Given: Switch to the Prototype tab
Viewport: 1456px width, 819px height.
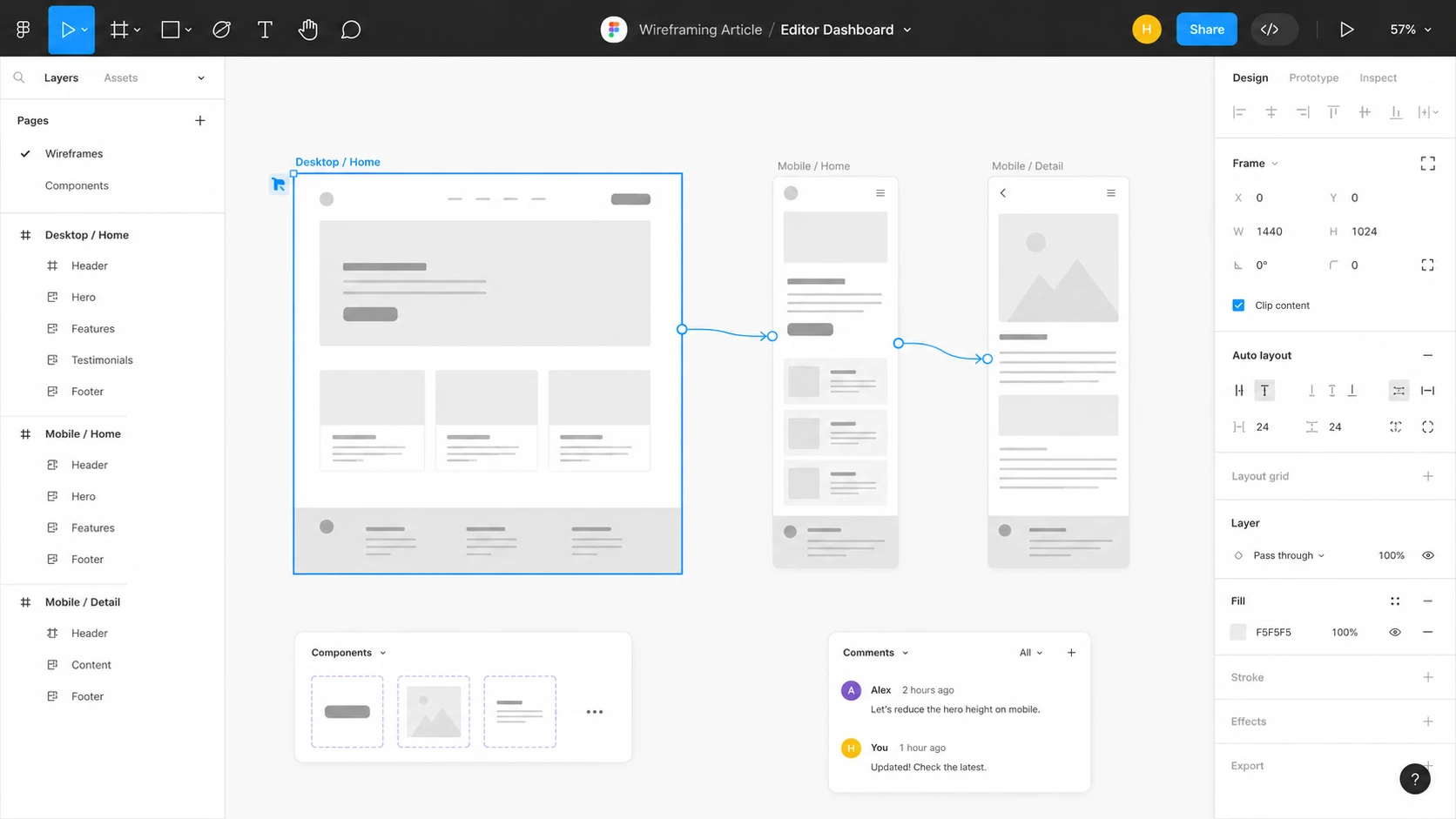Looking at the screenshot, I should pyautogui.click(x=1313, y=77).
